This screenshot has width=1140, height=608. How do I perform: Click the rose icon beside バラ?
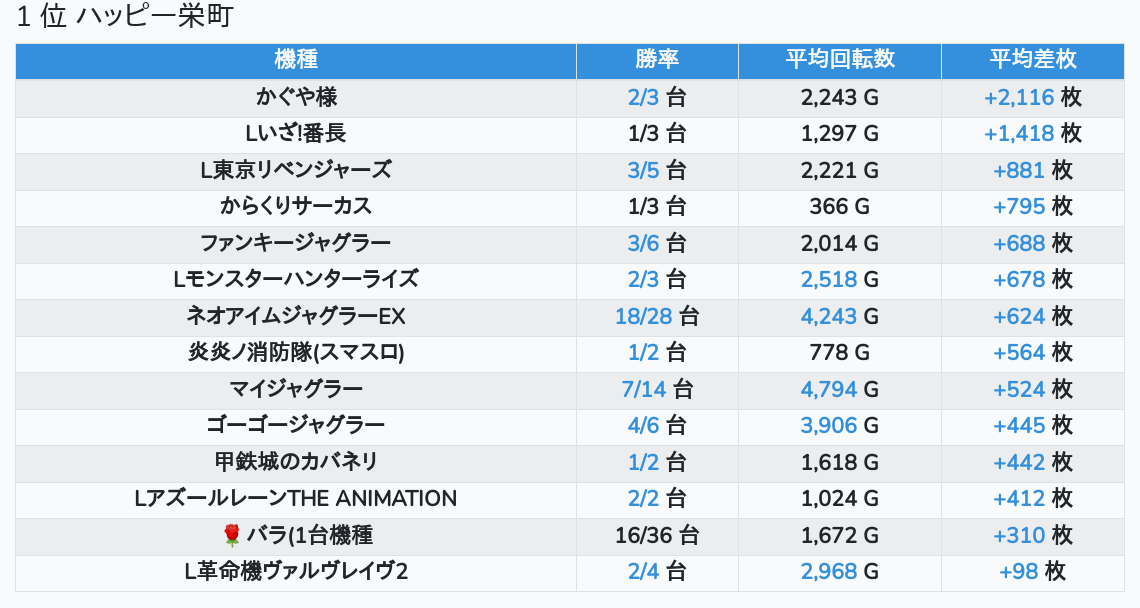pyautogui.click(x=231, y=535)
